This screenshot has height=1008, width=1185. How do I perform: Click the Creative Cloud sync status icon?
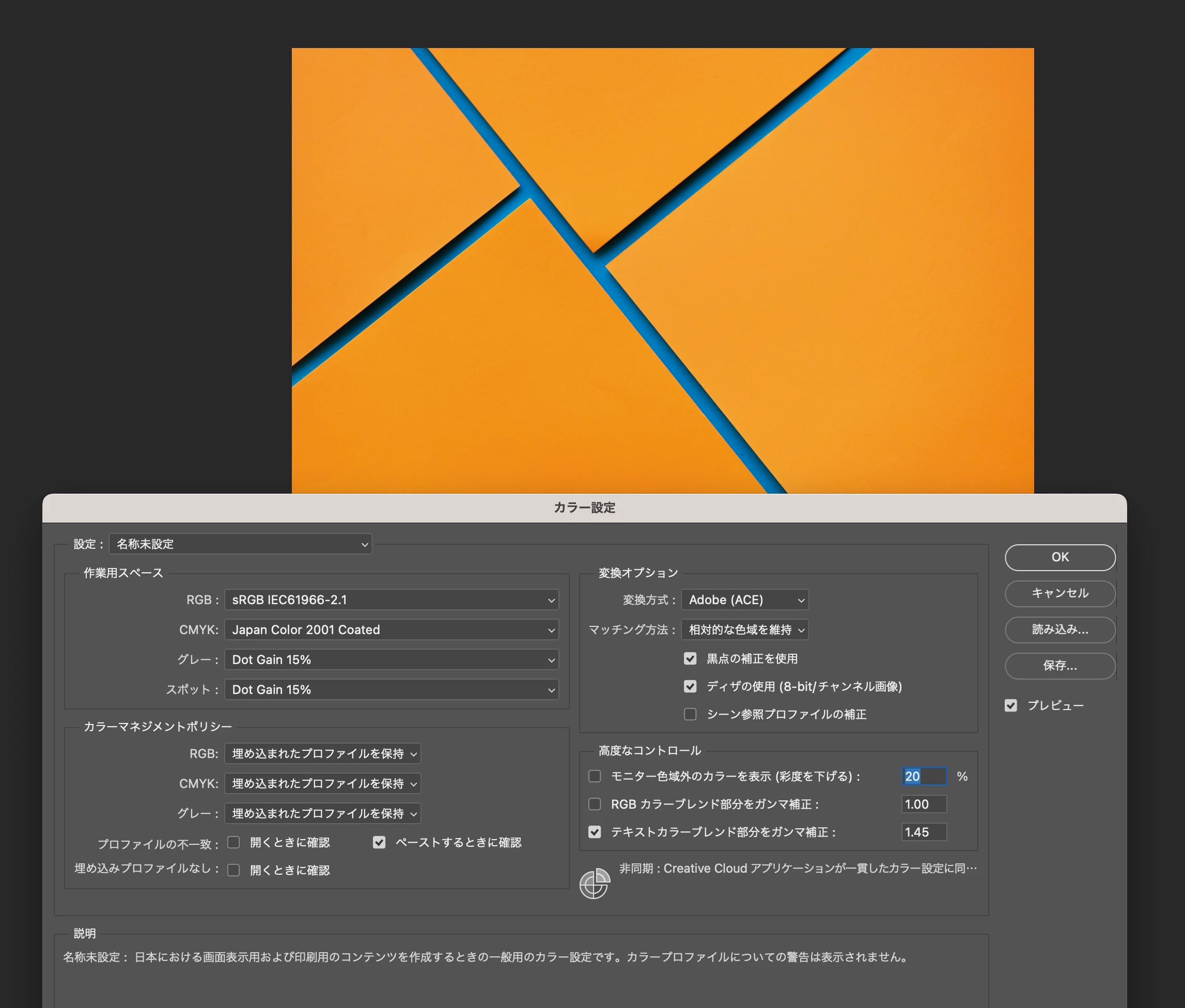[x=595, y=884]
